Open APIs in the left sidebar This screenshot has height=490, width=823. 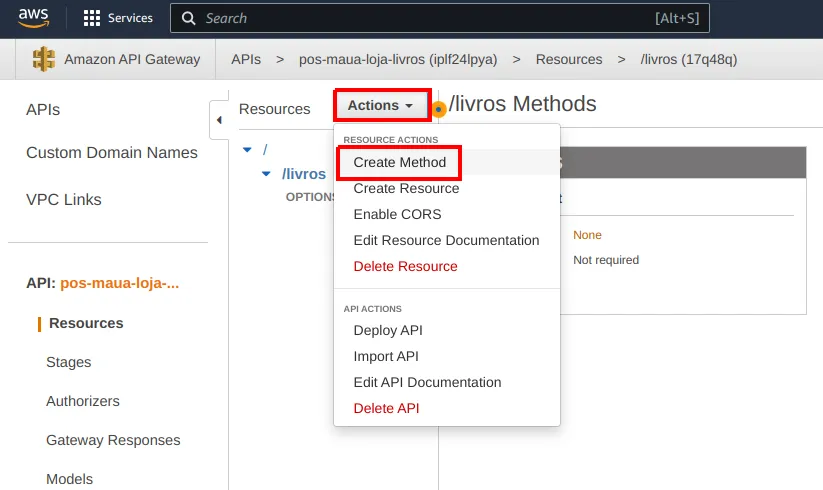[43, 110]
